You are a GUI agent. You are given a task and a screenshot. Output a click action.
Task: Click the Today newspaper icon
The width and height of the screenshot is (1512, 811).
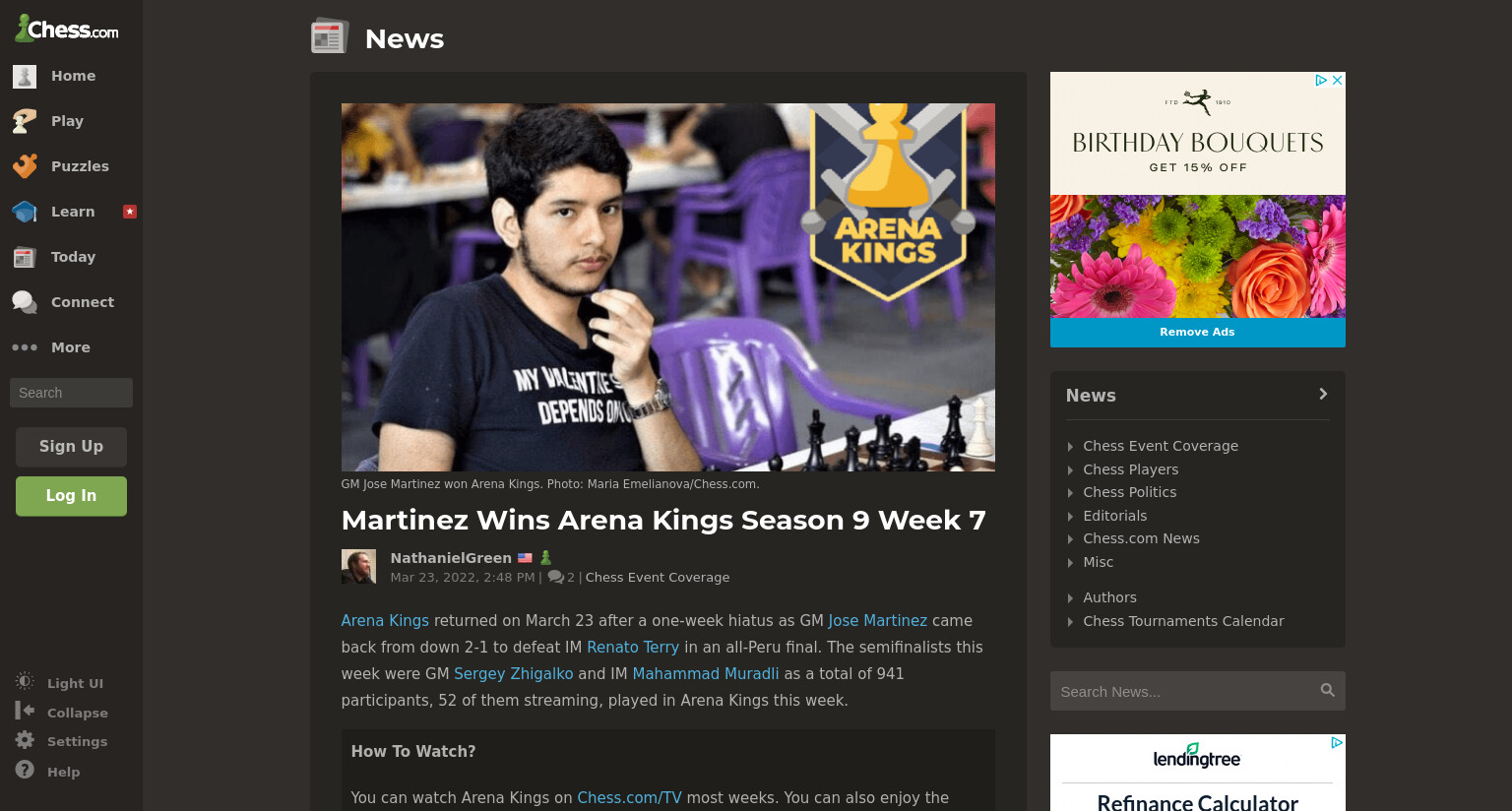[x=25, y=257]
